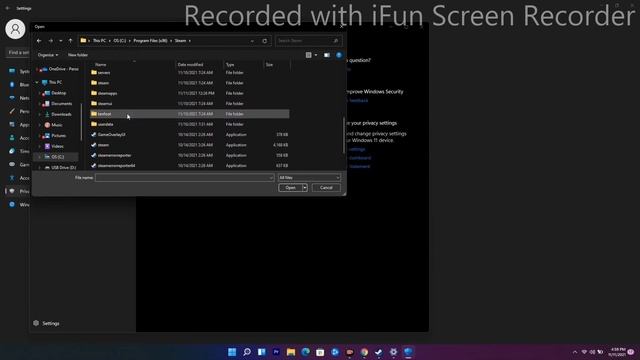Open File Explorer from taskbar
Screen dimensions: 640x360
[291, 352]
